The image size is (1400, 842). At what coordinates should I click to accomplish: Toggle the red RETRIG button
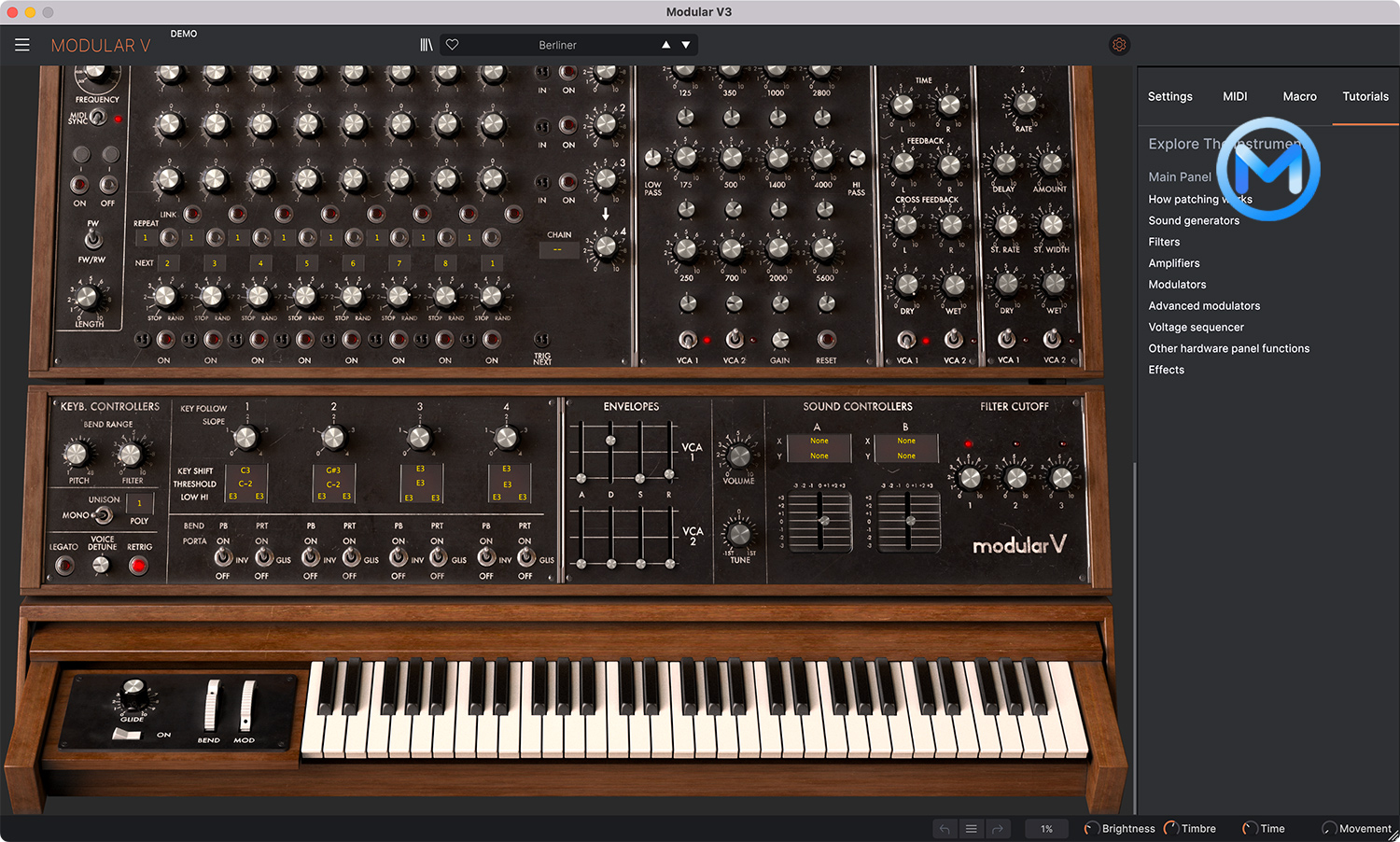point(138,565)
